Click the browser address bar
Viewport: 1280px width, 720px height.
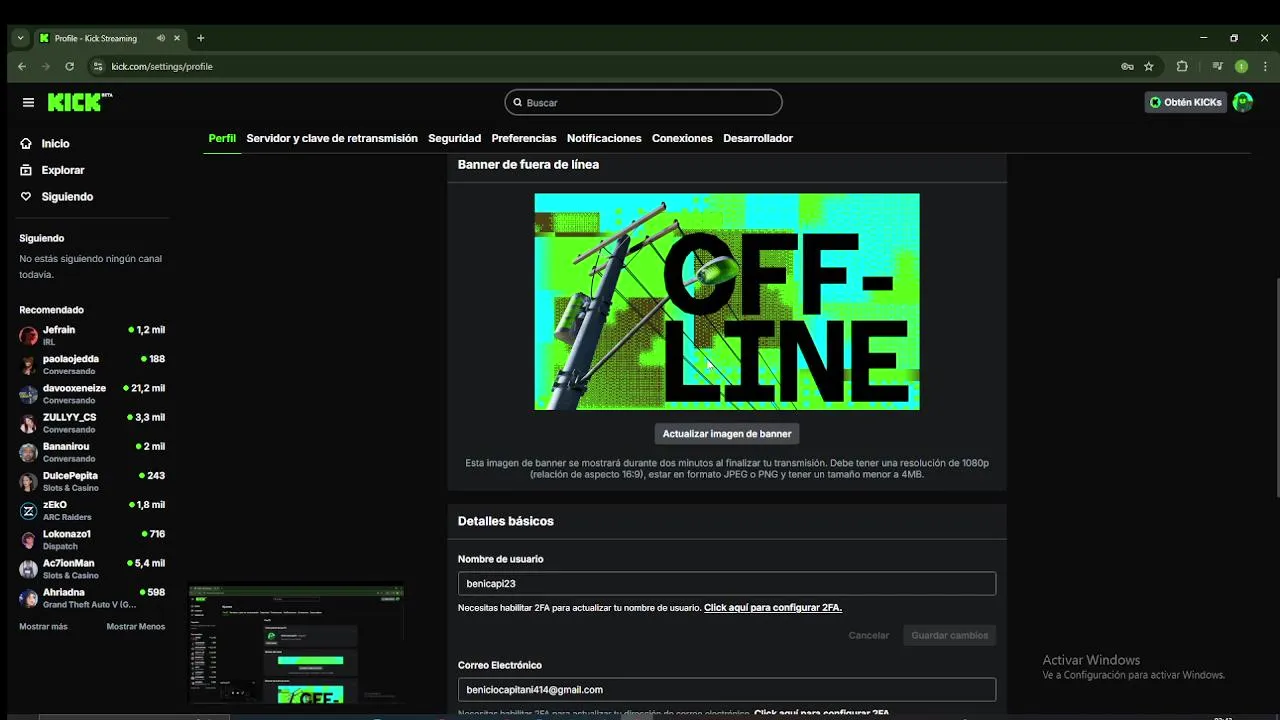[600, 66]
